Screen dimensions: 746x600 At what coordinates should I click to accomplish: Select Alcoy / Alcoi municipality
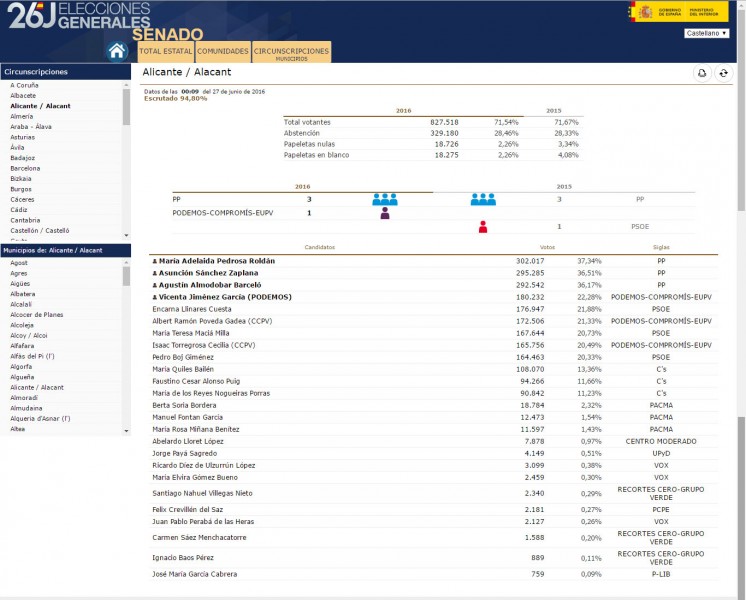click(29, 335)
